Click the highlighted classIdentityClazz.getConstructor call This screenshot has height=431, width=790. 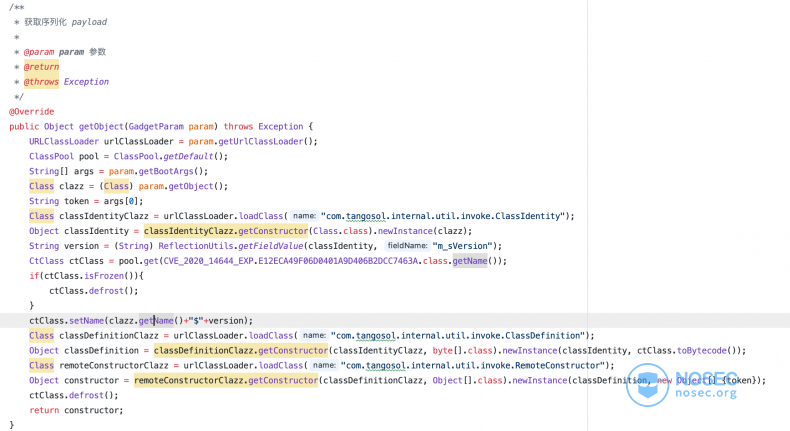226,231
